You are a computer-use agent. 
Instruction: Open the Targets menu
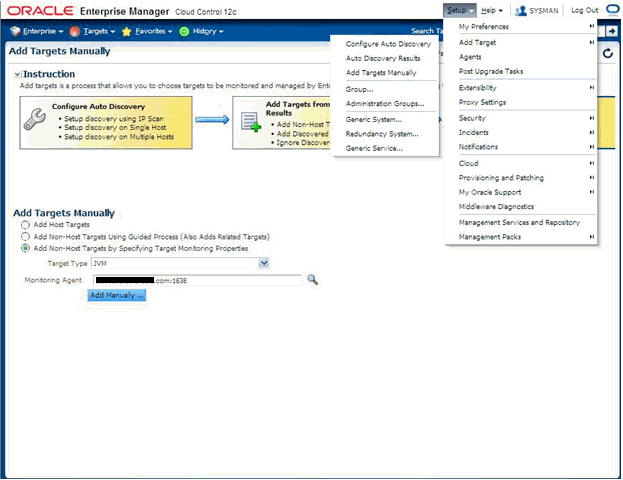tap(99, 31)
